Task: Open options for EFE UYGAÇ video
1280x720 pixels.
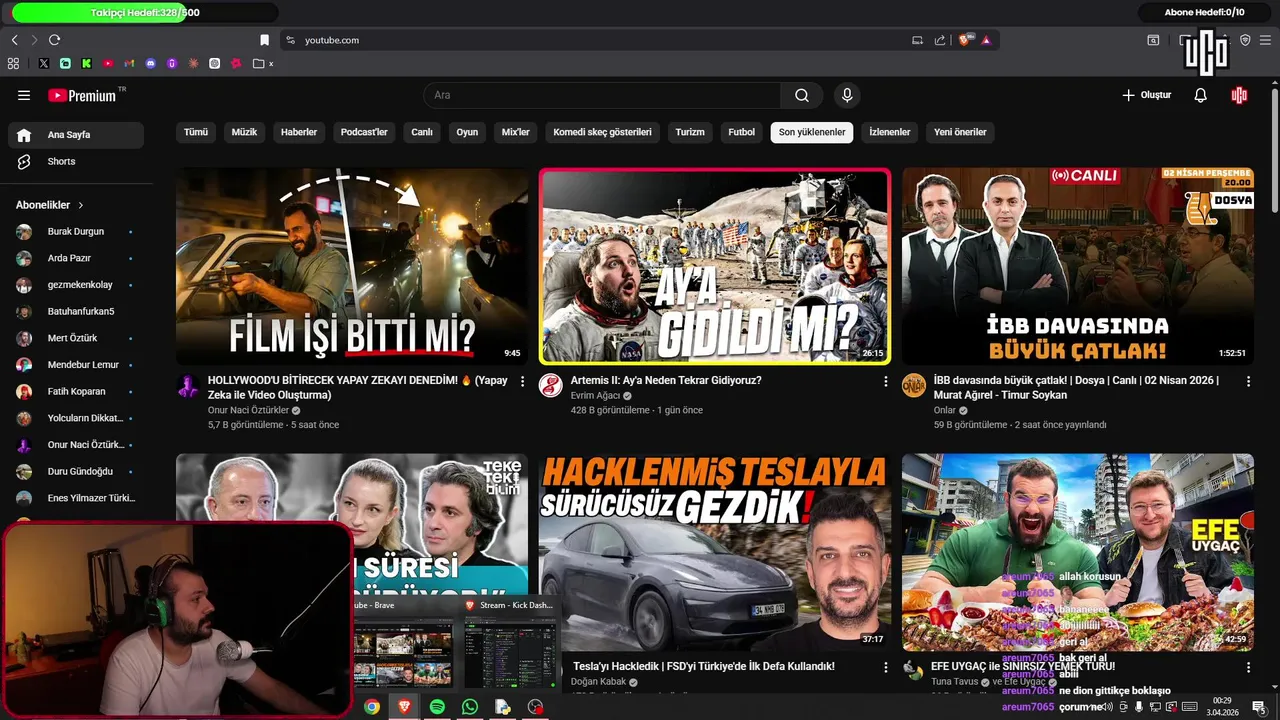Action: [x=1248, y=667]
